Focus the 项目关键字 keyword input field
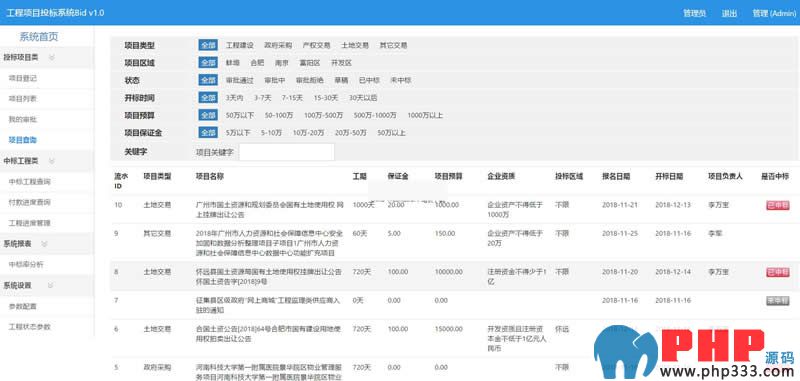 pos(287,152)
